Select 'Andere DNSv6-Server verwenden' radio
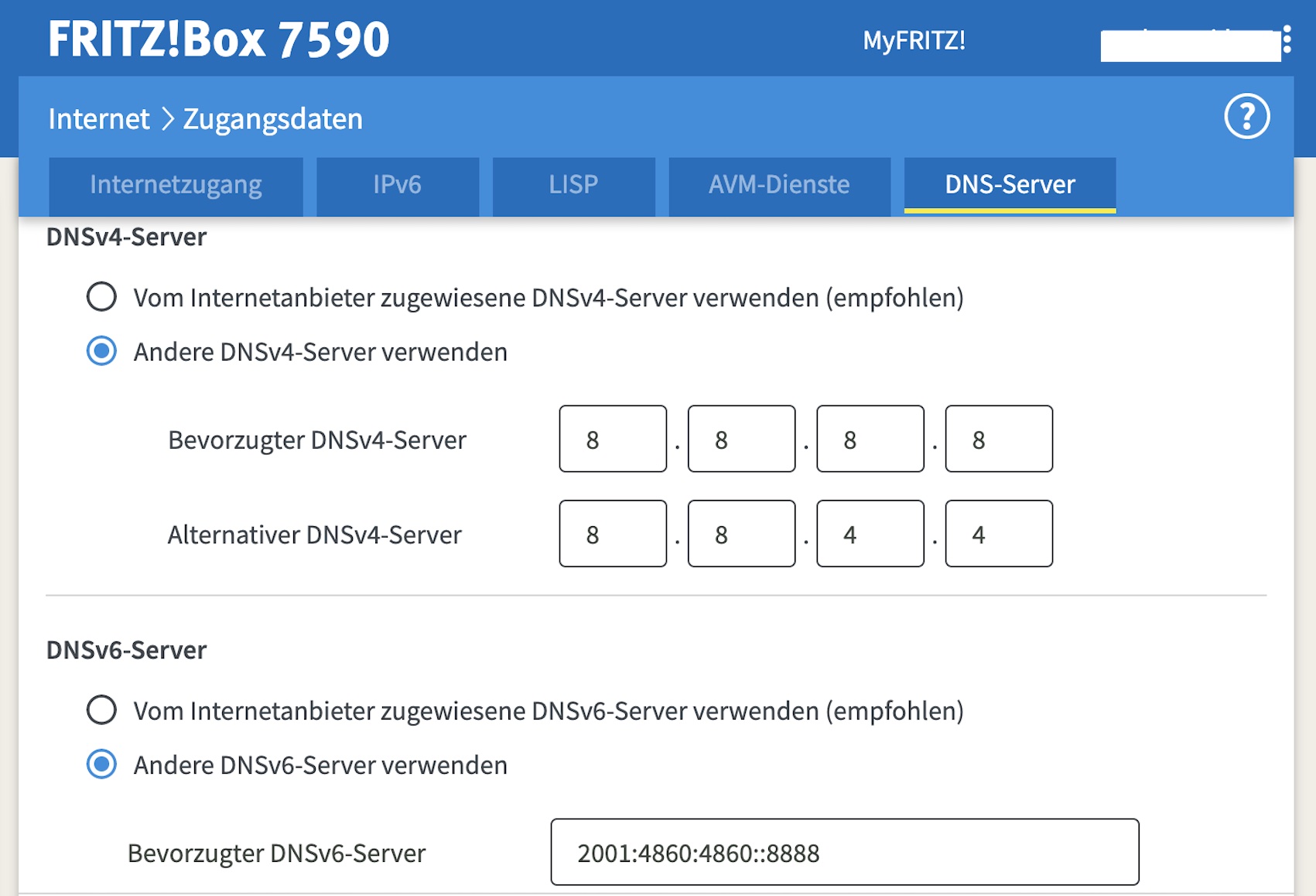The image size is (1316, 896). 101,764
